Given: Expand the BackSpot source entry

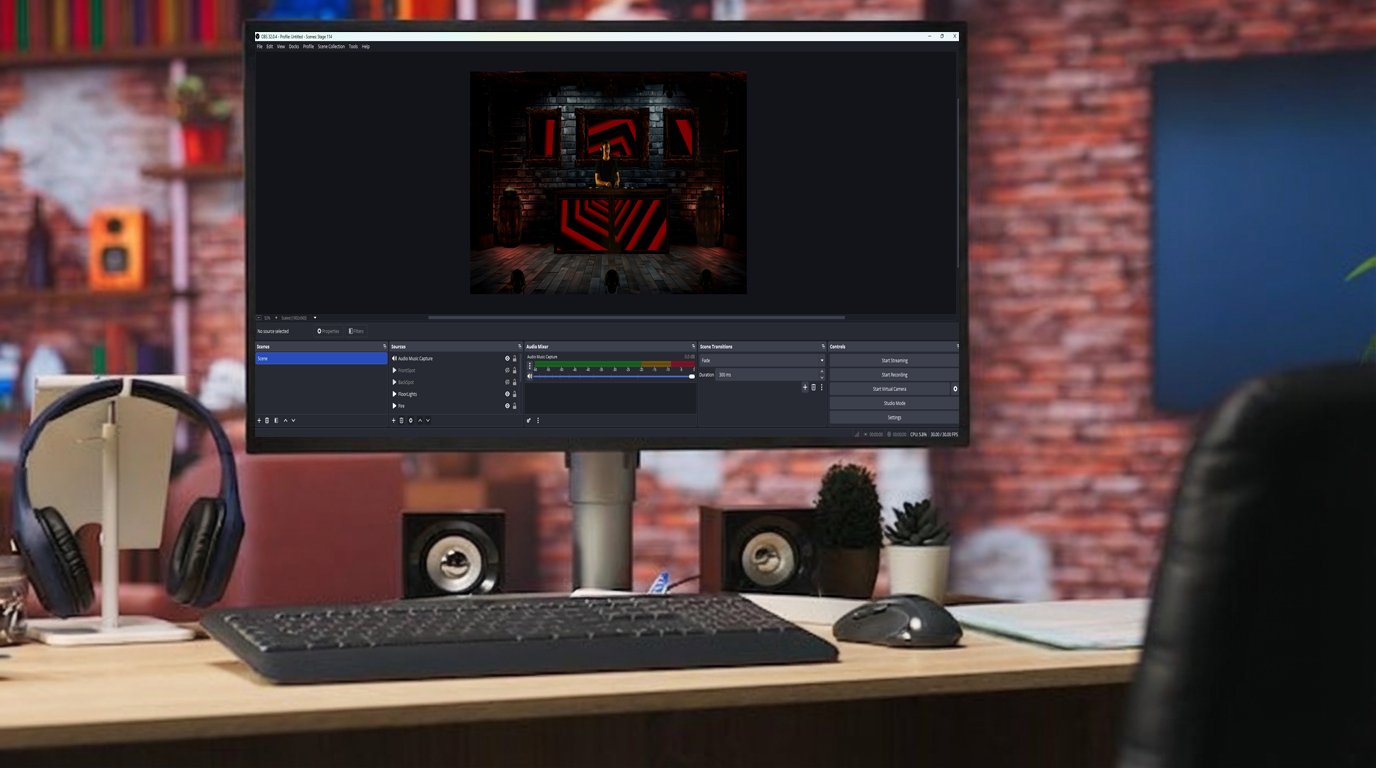Looking at the screenshot, I should pos(394,381).
